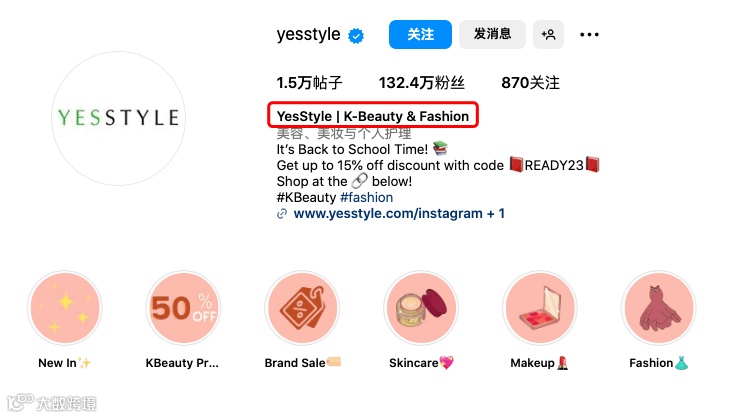The height and width of the screenshot is (418, 730).
Task: Open the Skincare highlight circle
Action: point(421,308)
